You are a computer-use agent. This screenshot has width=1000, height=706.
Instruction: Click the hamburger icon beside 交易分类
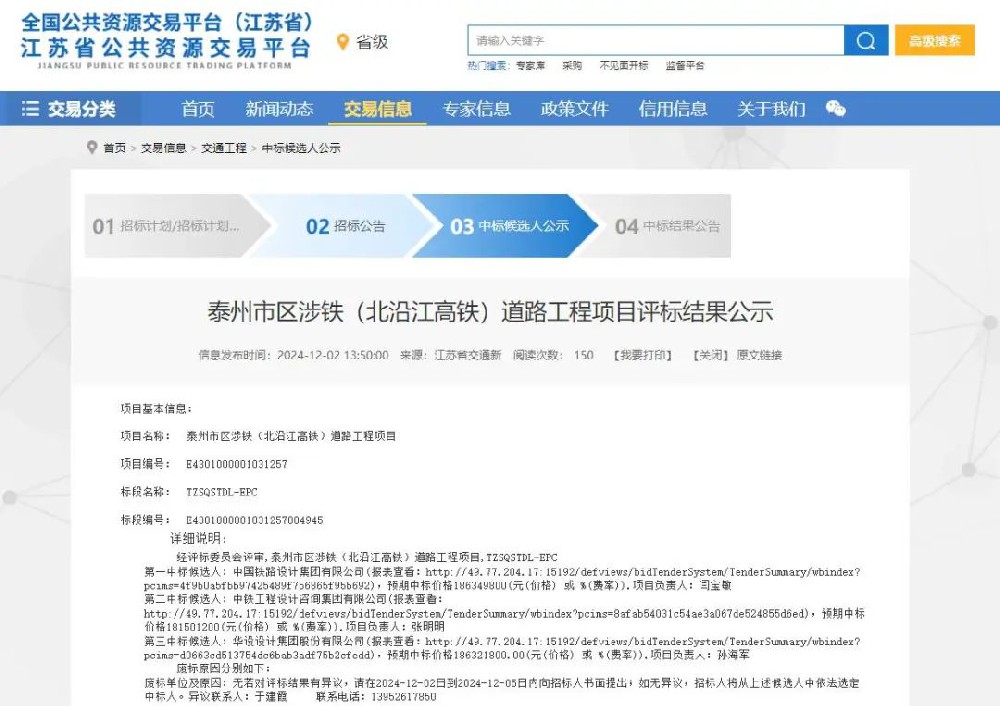(30, 108)
